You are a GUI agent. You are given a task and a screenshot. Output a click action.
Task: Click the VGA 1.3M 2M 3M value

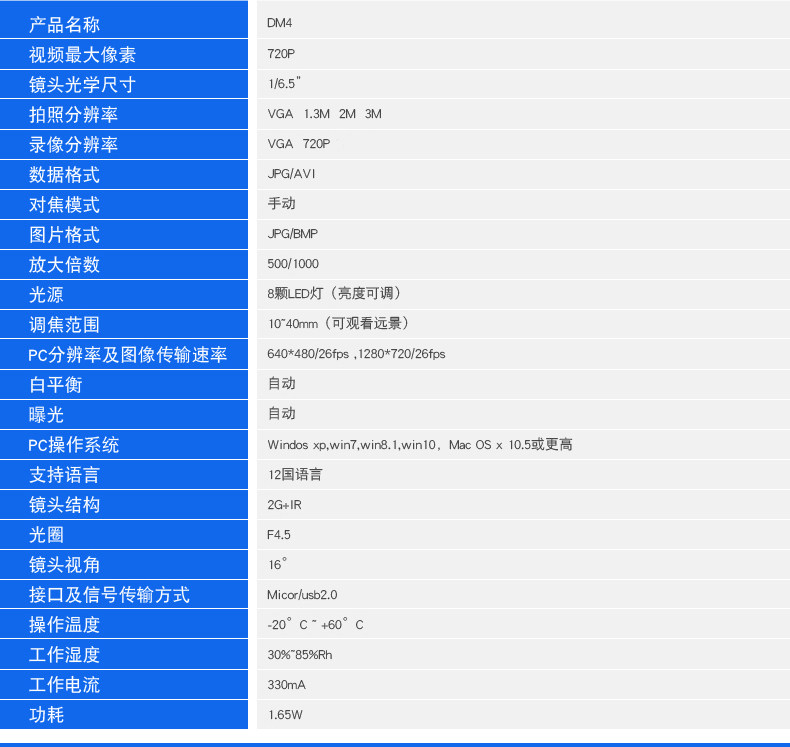point(324,114)
